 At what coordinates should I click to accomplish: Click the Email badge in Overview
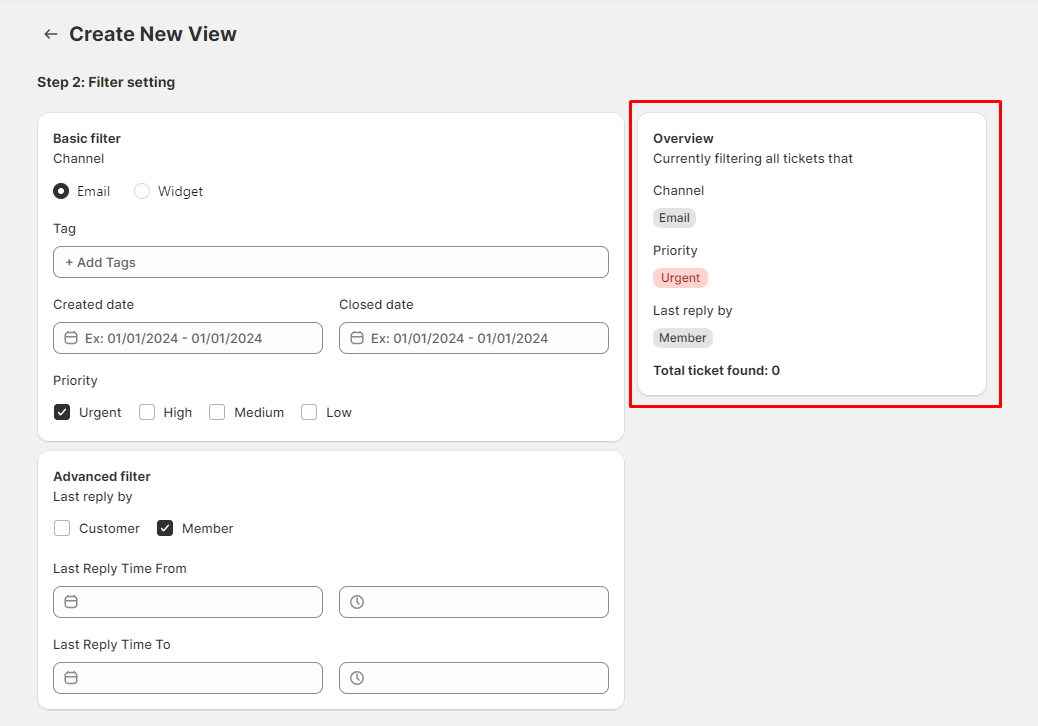click(674, 218)
